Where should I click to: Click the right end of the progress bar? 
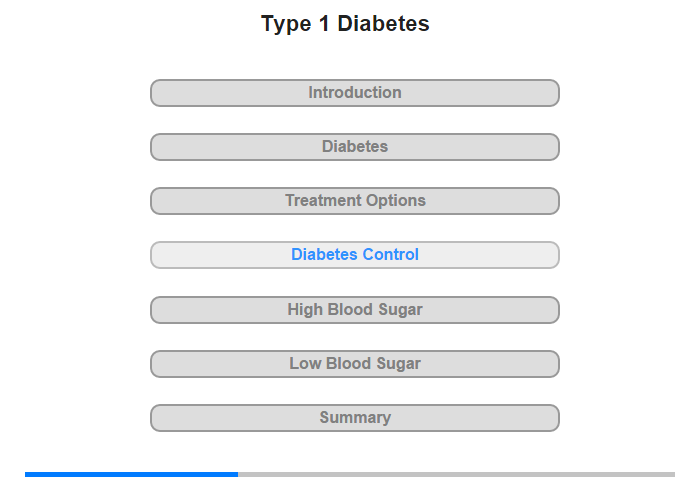pos(671,474)
